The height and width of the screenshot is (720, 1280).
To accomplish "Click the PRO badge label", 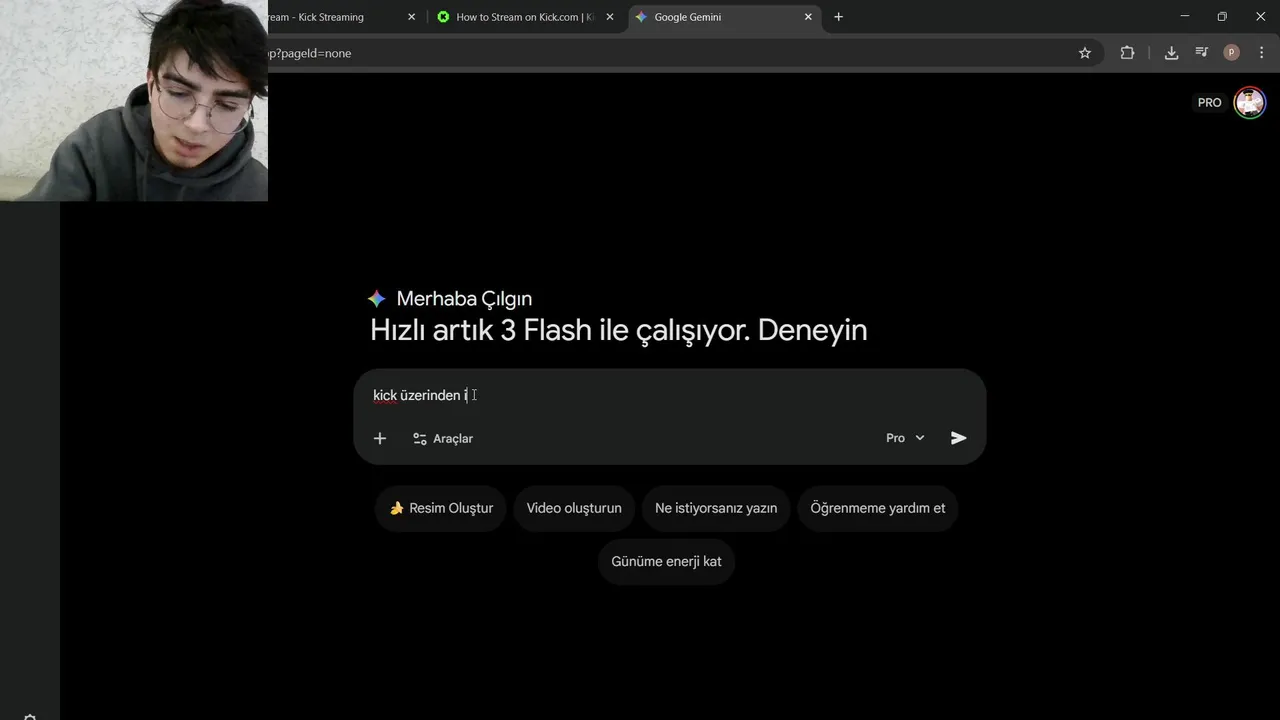I will coord(1210,102).
